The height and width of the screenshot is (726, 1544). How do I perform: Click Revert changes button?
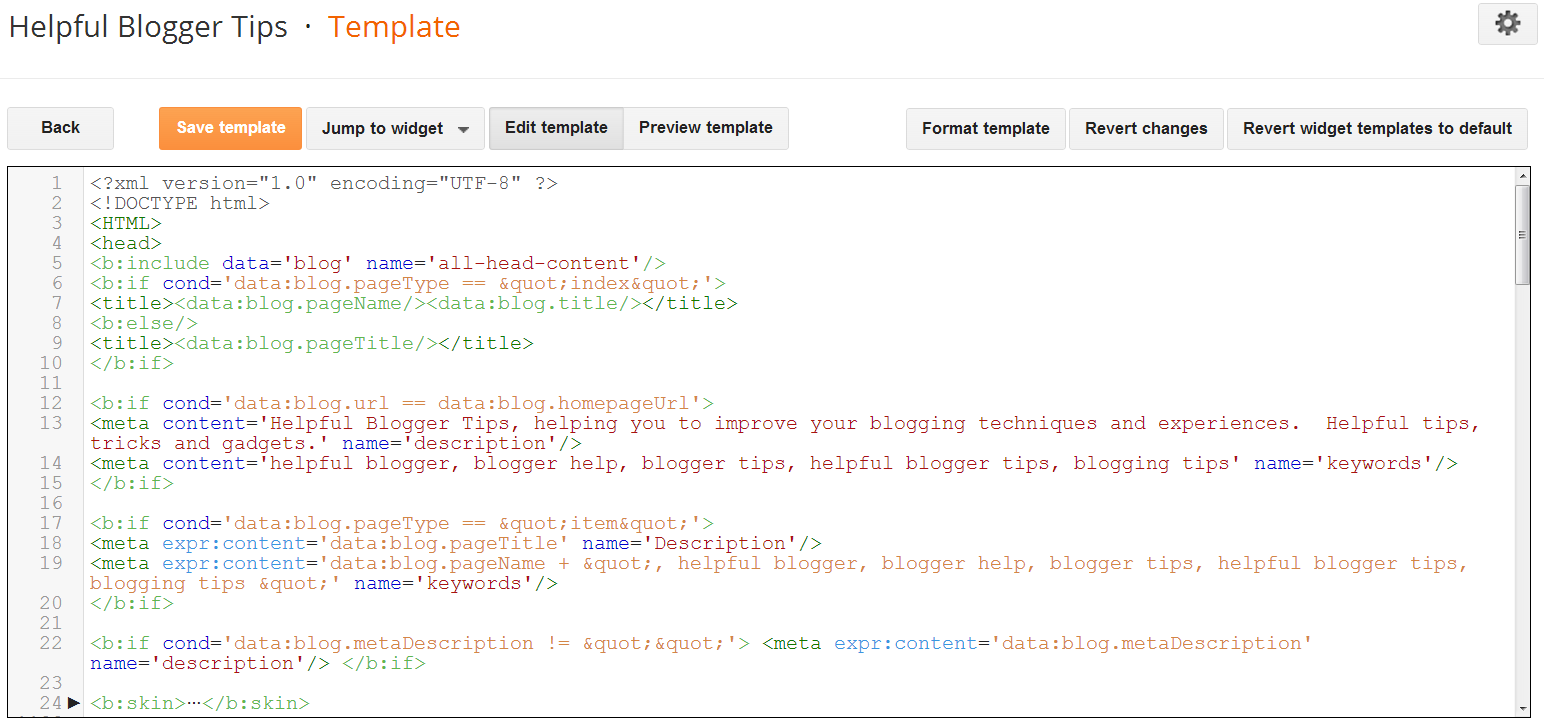coord(1146,128)
